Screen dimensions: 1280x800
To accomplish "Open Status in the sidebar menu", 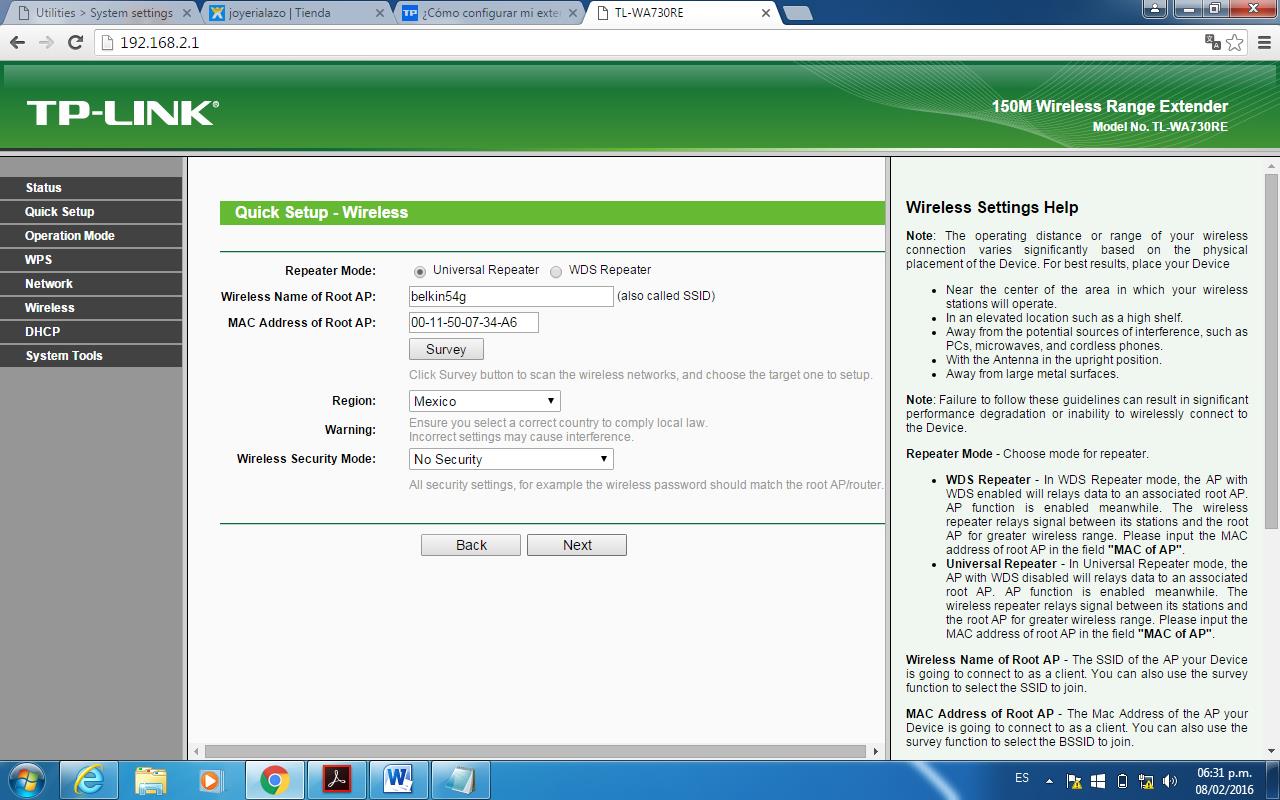I will [91, 188].
